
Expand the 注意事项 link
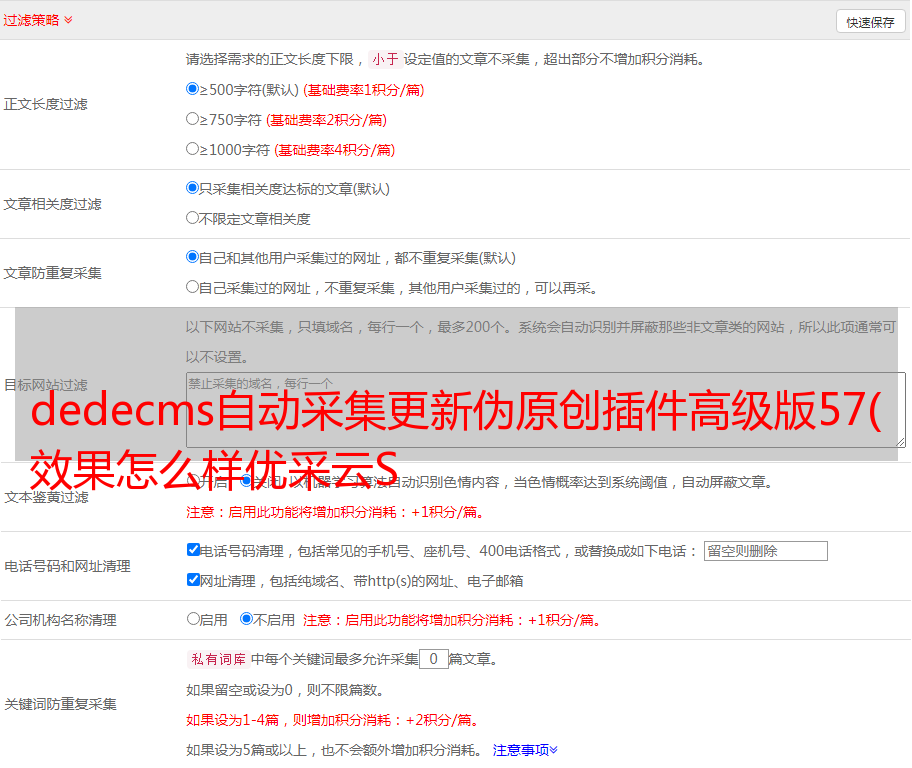coord(525,751)
